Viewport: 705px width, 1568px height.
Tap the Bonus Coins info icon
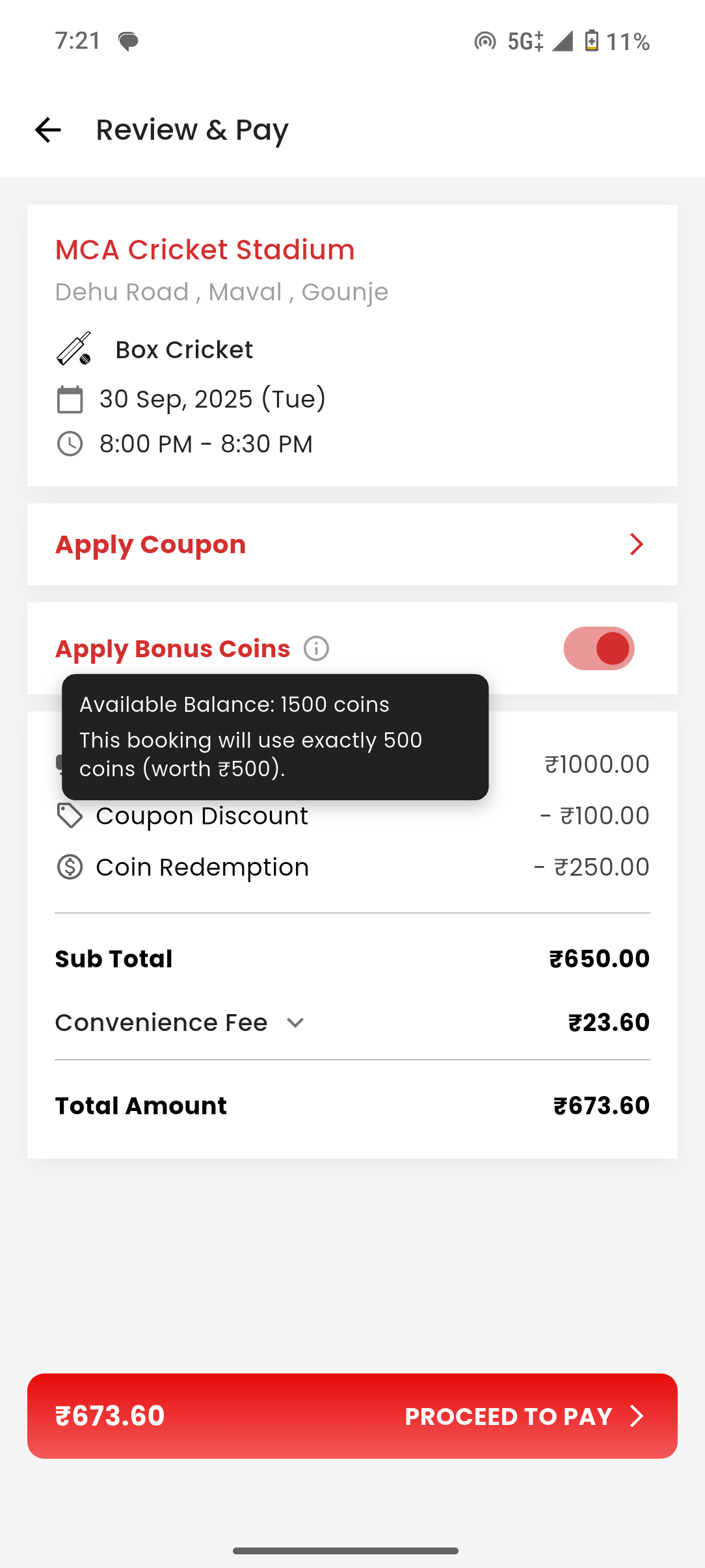click(317, 649)
